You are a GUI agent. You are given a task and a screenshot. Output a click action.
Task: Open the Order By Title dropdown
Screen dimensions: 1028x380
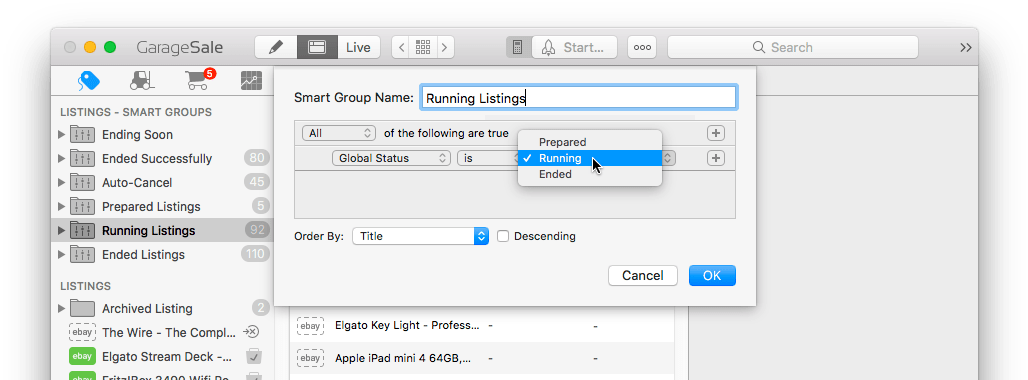420,237
